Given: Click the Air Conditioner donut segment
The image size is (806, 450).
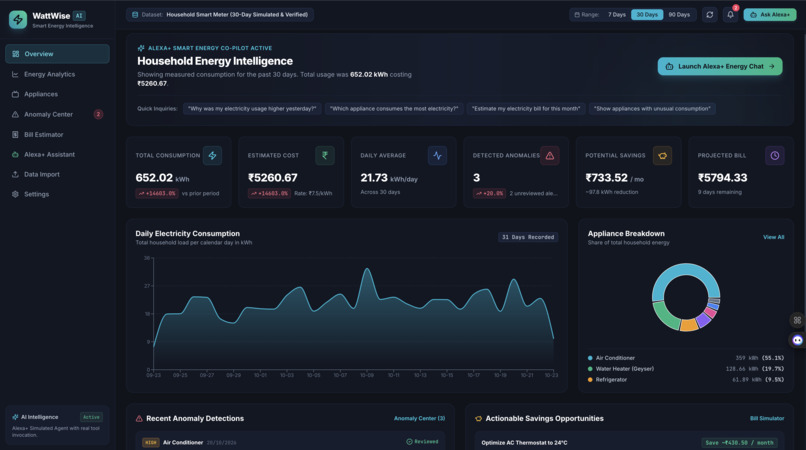Looking at the screenshot, I should click(686, 271).
